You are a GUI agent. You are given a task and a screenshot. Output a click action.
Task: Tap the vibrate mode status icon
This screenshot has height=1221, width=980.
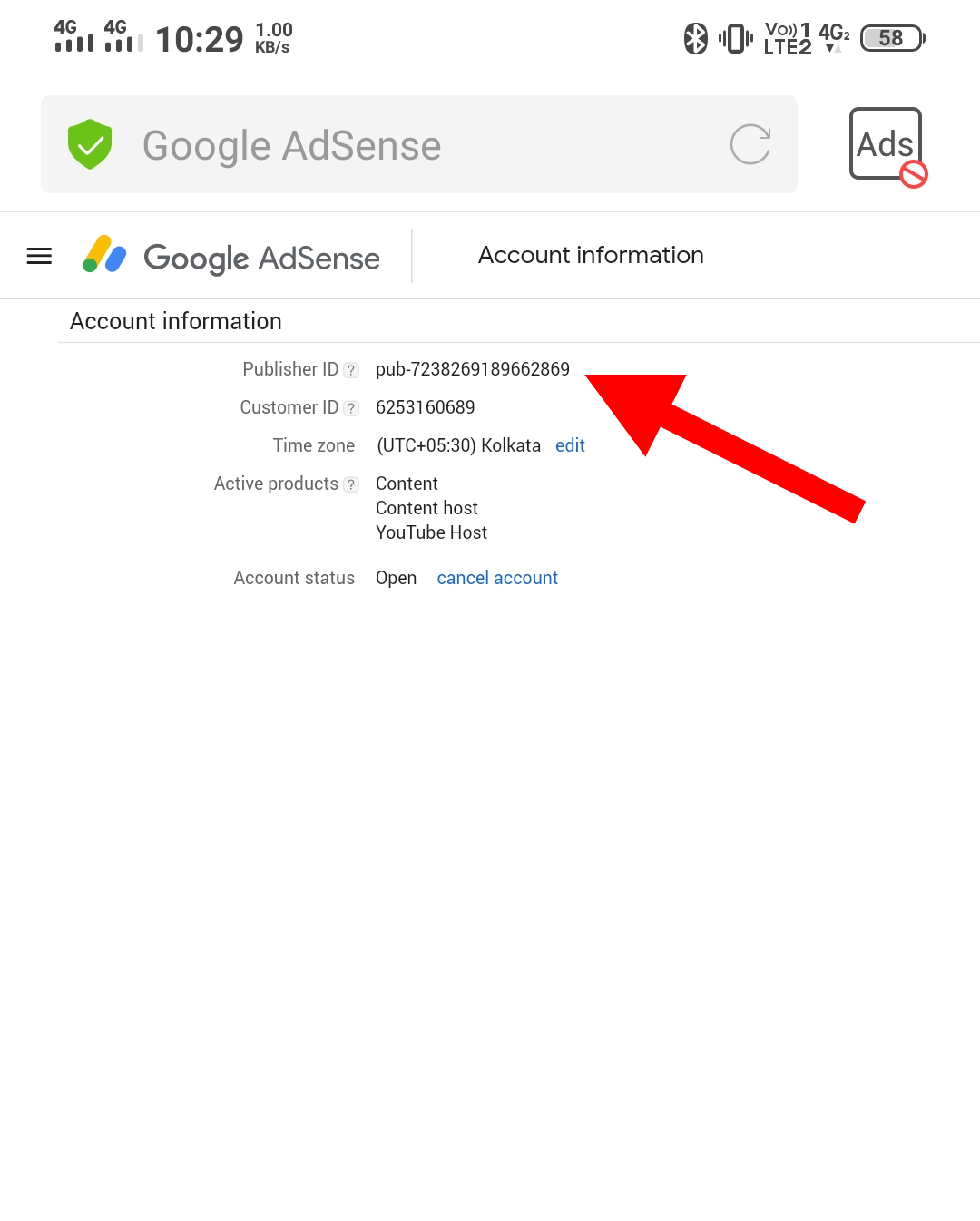(x=736, y=38)
